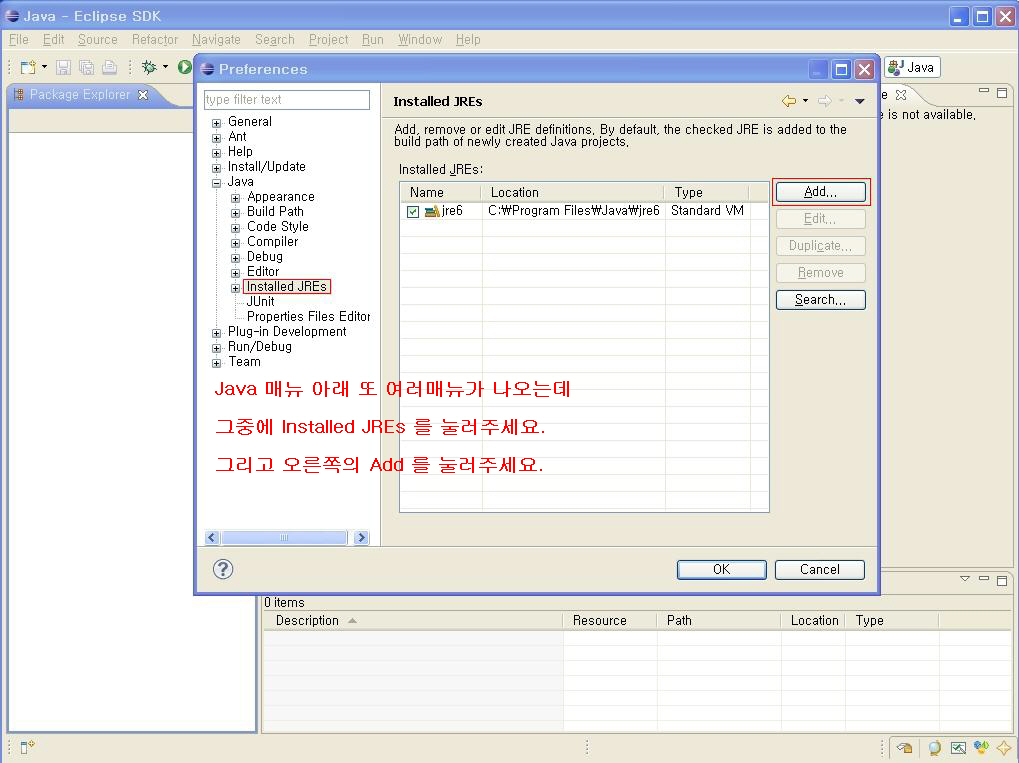Open the Navigate menu

click(216, 40)
